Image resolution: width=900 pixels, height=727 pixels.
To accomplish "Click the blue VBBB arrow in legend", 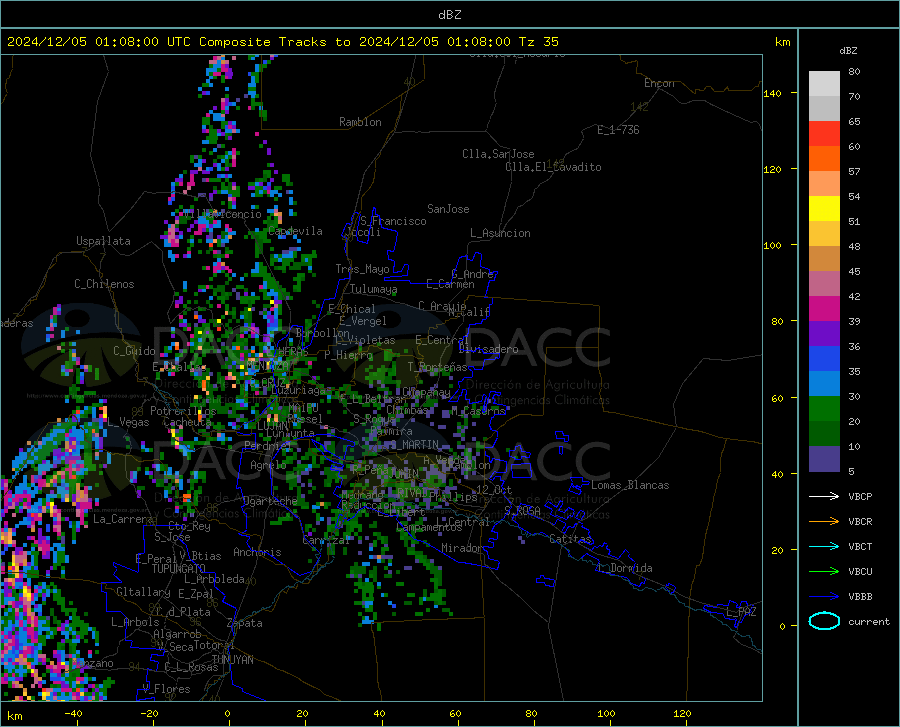I will click(824, 596).
